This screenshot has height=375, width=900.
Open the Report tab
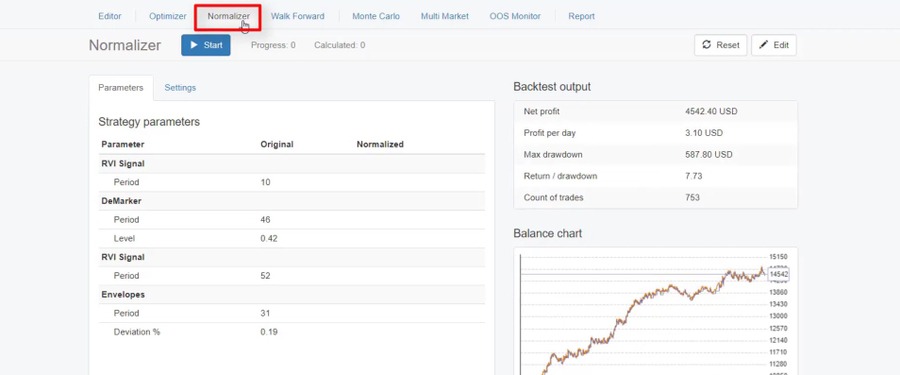tap(581, 16)
